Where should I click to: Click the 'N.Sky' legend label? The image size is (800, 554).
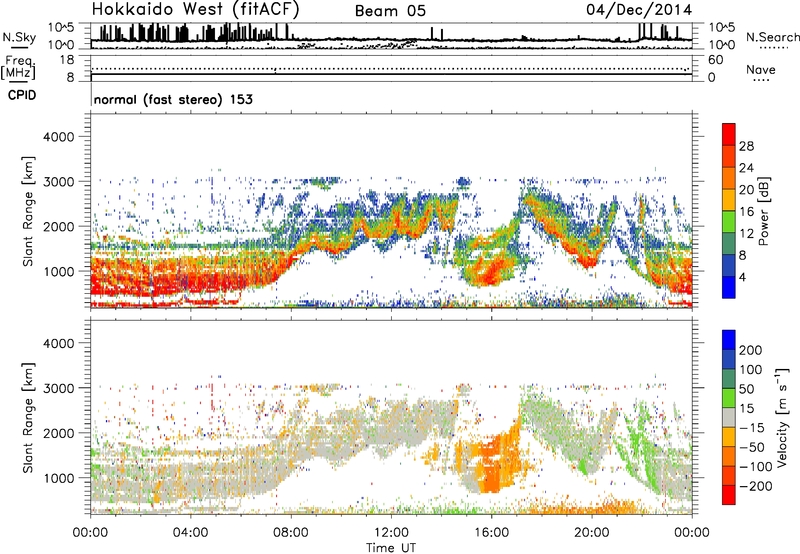coord(19,37)
